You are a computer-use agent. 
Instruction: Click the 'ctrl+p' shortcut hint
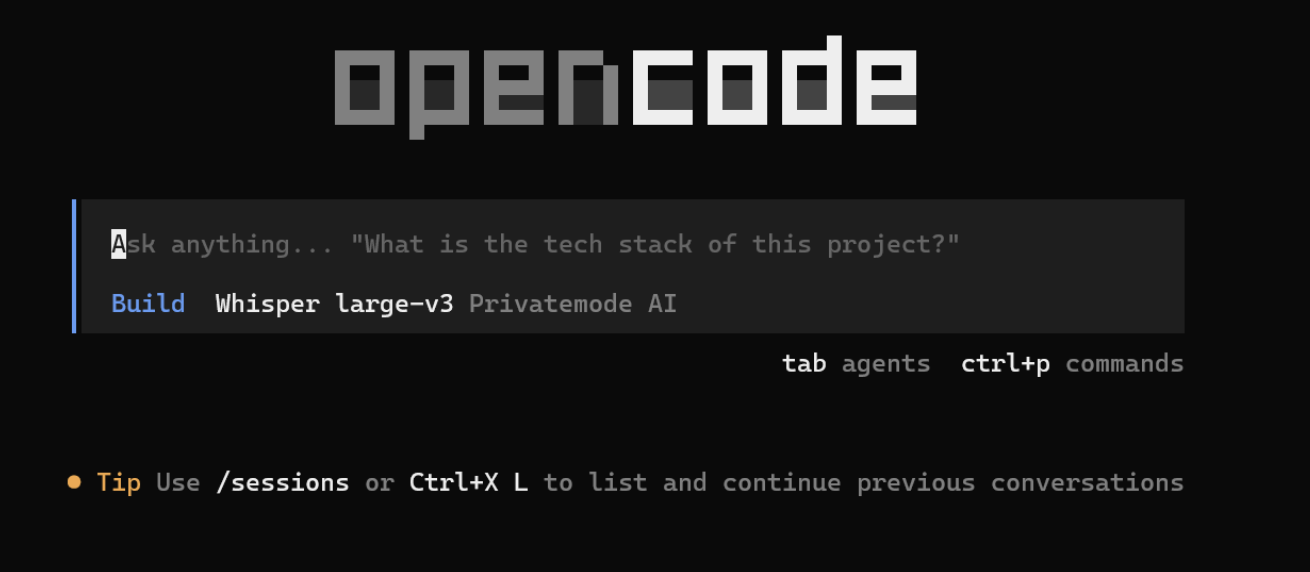coord(1005,364)
